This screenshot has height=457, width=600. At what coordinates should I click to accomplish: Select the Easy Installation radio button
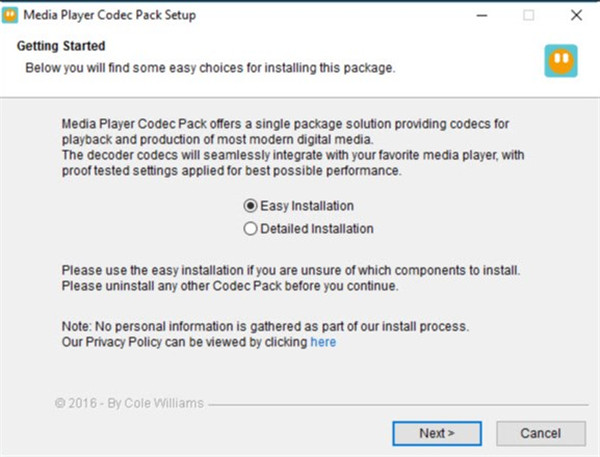pyautogui.click(x=250, y=206)
